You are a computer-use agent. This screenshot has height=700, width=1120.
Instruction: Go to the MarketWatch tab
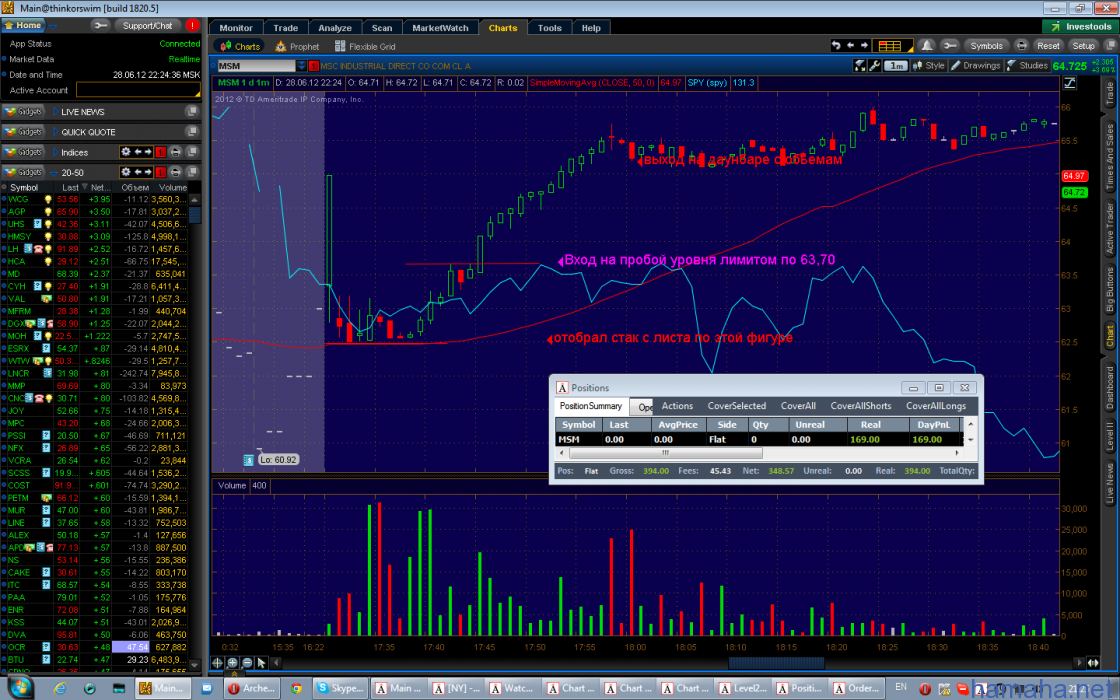tap(440, 28)
